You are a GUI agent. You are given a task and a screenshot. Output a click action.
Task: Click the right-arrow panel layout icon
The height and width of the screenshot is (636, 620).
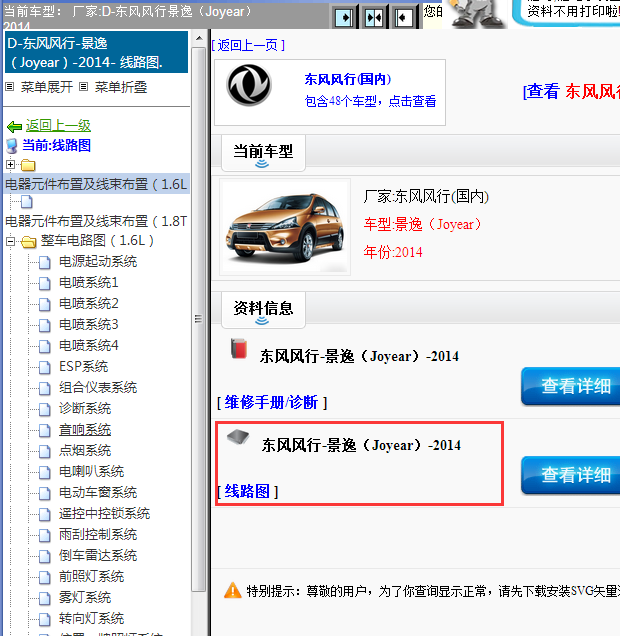pyautogui.click(x=344, y=17)
